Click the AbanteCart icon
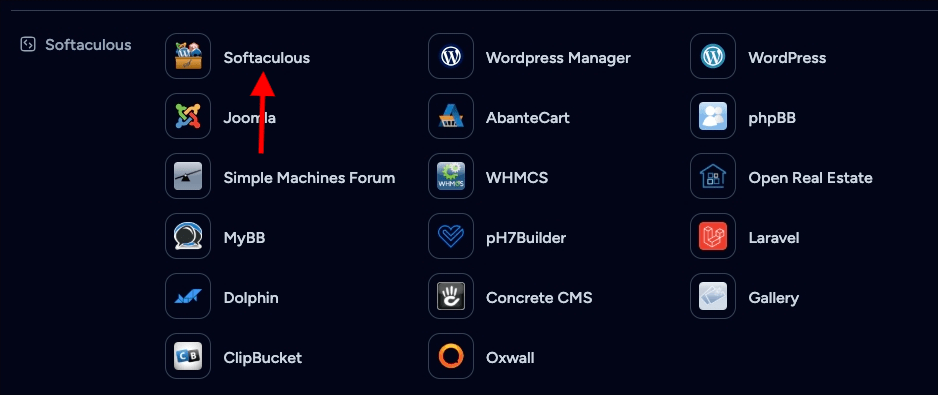 point(450,116)
